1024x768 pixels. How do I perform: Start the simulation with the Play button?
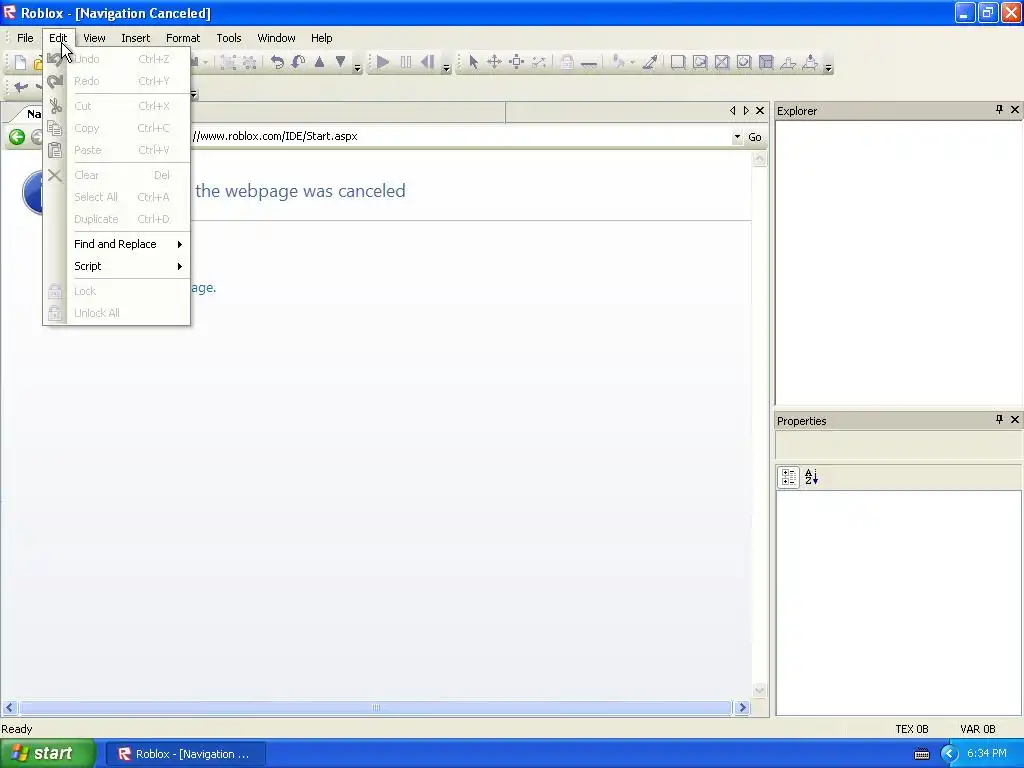pyautogui.click(x=383, y=63)
